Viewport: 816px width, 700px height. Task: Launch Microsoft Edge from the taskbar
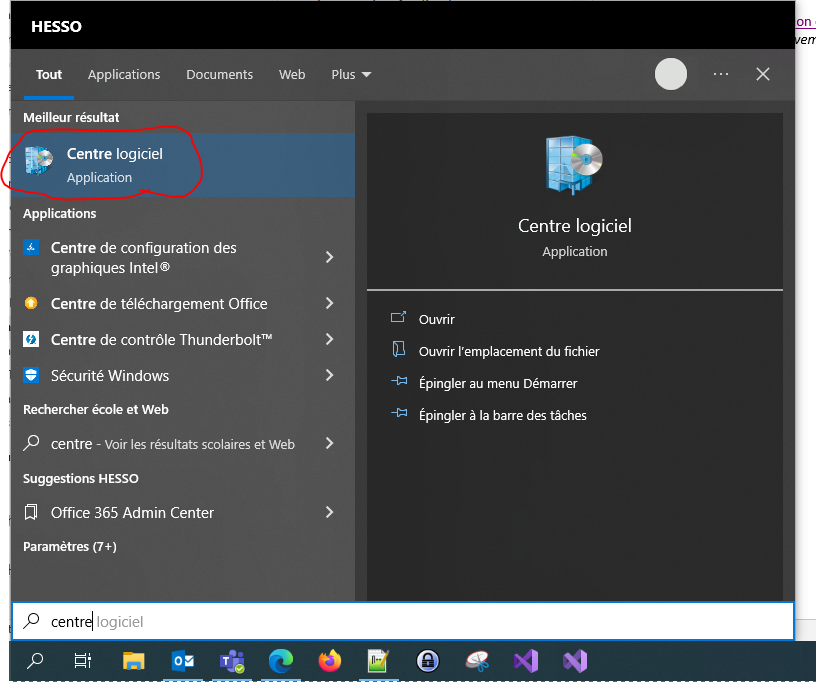pyautogui.click(x=281, y=661)
